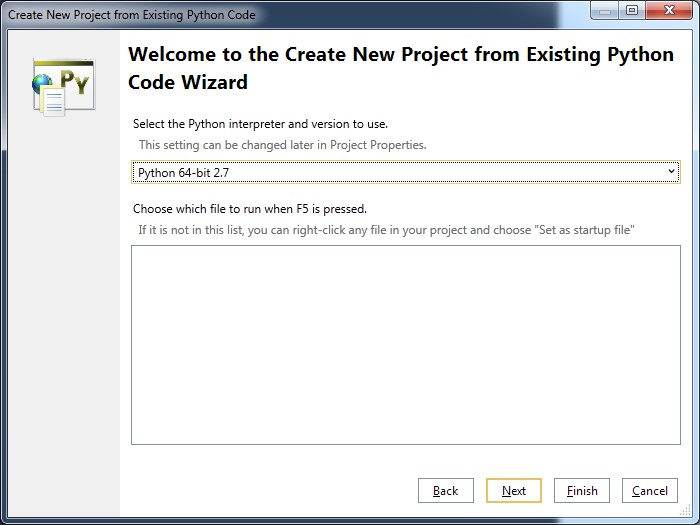
Task: Open the Python interpreter dropdown arrow
Action: (672, 173)
